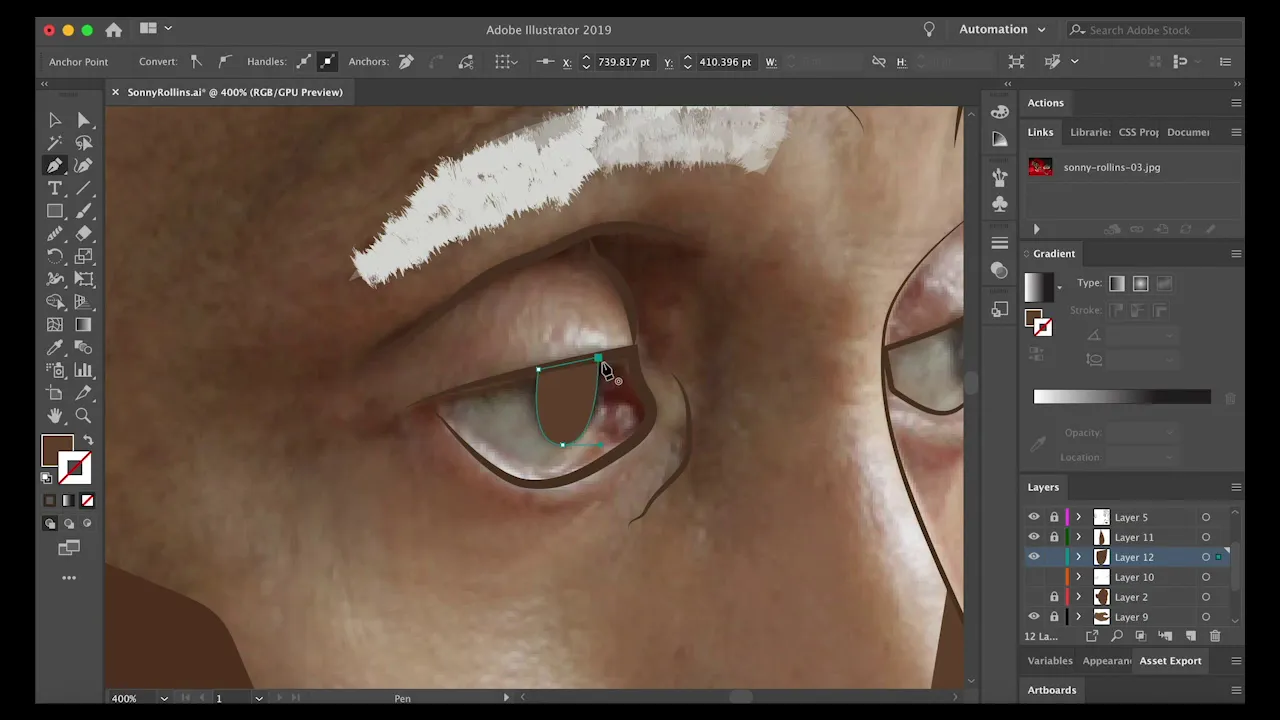
Task: Open gradient preset dropdown arrow
Action: (1059, 288)
